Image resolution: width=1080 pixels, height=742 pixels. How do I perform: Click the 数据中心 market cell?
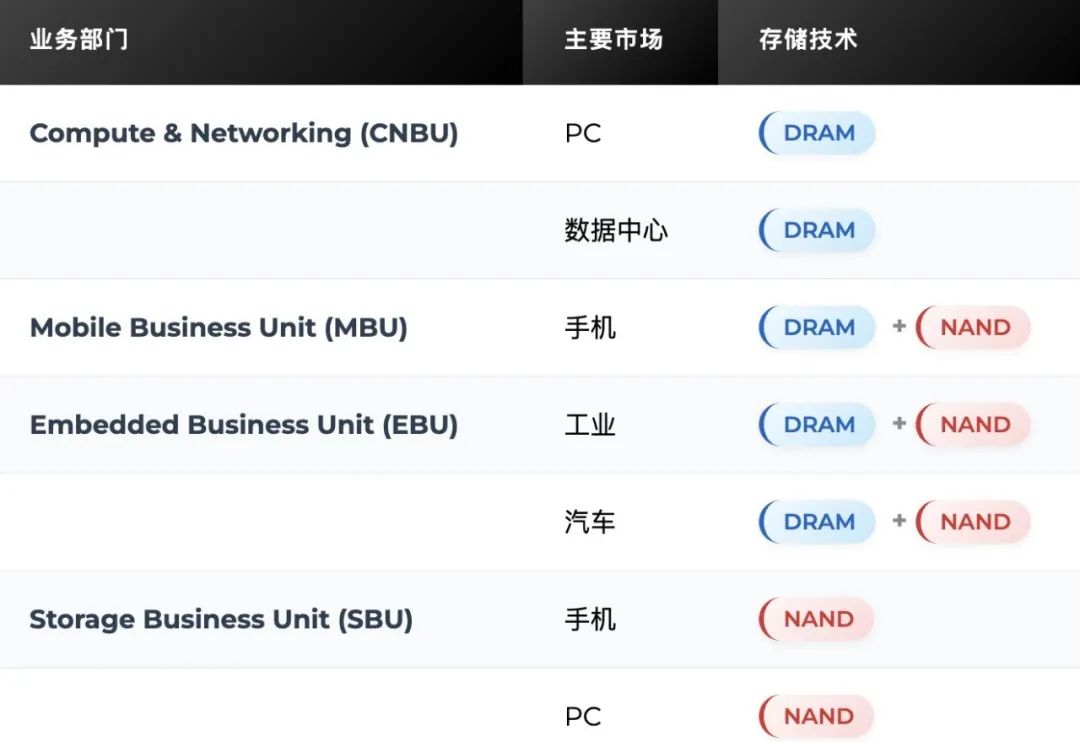[x=616, y=230]
